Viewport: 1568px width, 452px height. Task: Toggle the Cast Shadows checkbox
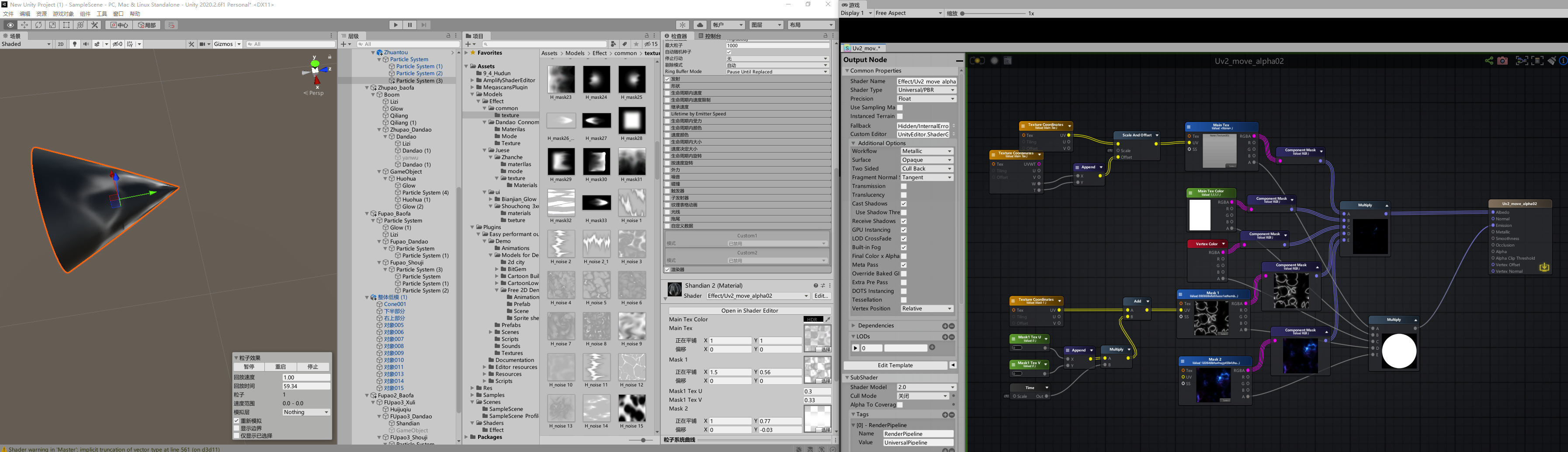click(x=903, y=203)
